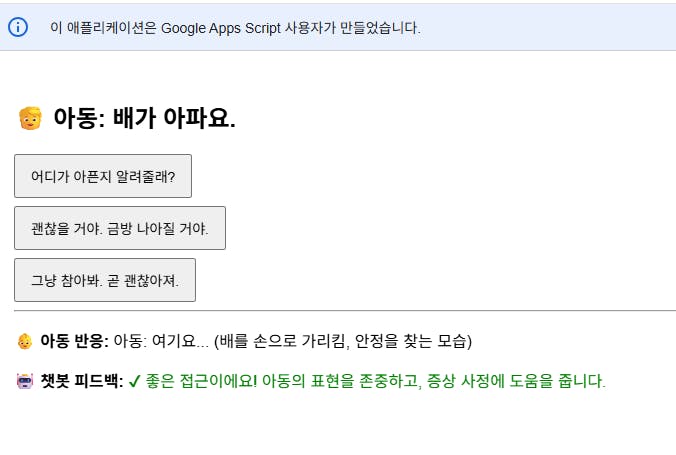Screen dimensions: 676x455
Task: Click the green checkmark in the chatbot feedback
Action: (x=135, y=381)
